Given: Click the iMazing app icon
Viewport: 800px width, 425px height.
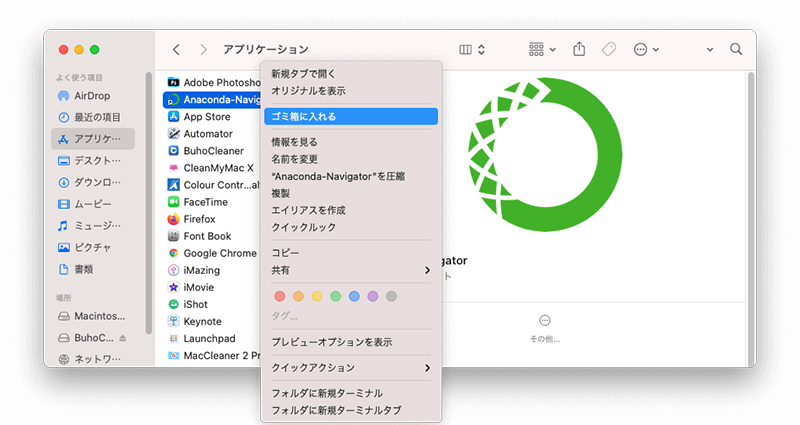Looking at the screenshot, I should coord(173,270).
